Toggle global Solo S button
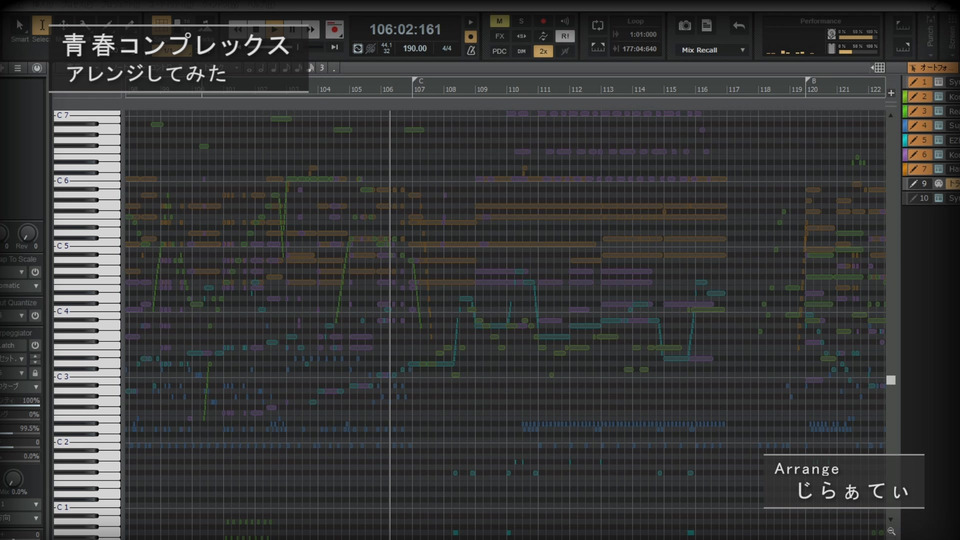Image resolution: width=960 pixels, height=540 pixels. click(521, 21)
